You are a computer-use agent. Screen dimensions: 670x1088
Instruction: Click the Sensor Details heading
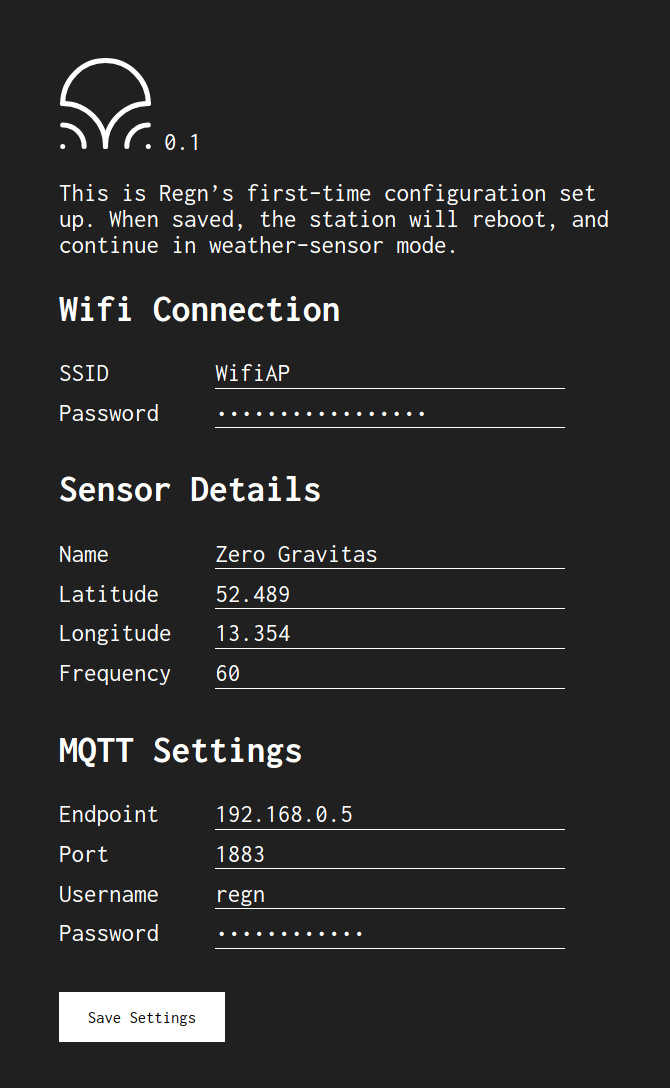(x=190, y=489)
